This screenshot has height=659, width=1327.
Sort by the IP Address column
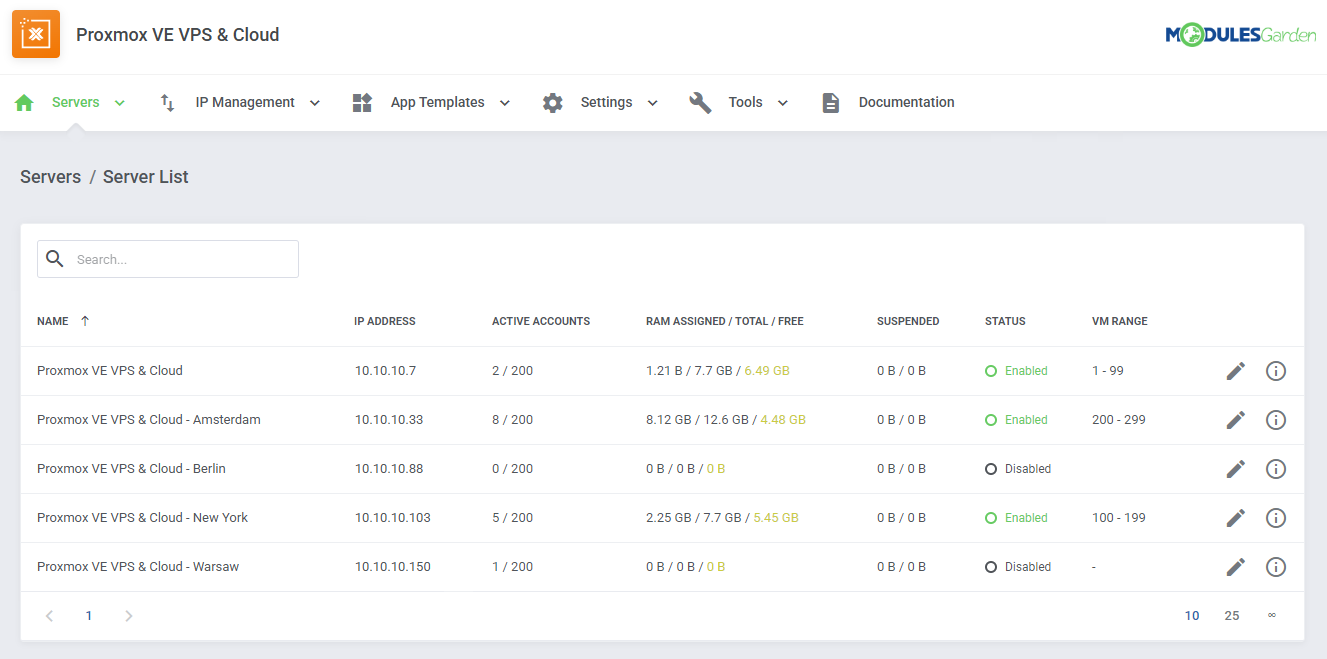pos(385,321)
